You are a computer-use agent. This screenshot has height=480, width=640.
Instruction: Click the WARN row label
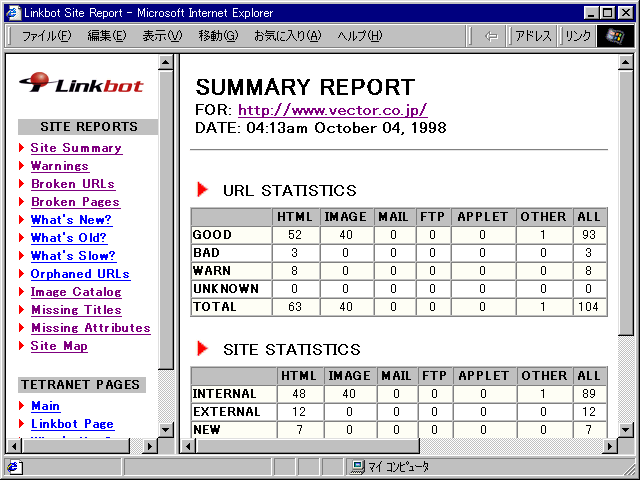coord(212,271)
